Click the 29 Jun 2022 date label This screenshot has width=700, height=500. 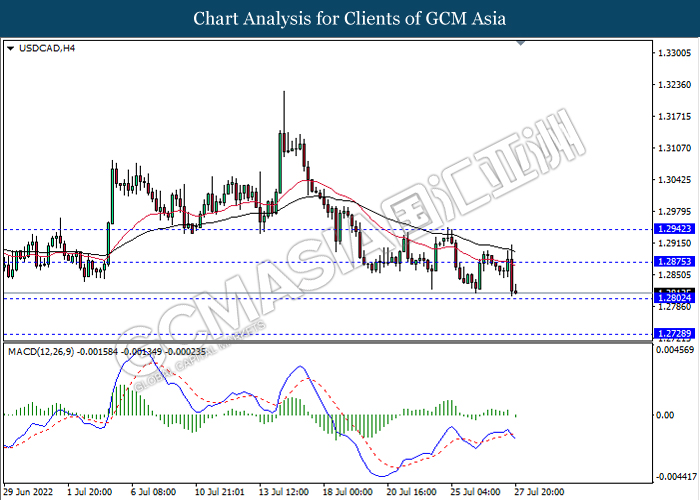[28, 492]
